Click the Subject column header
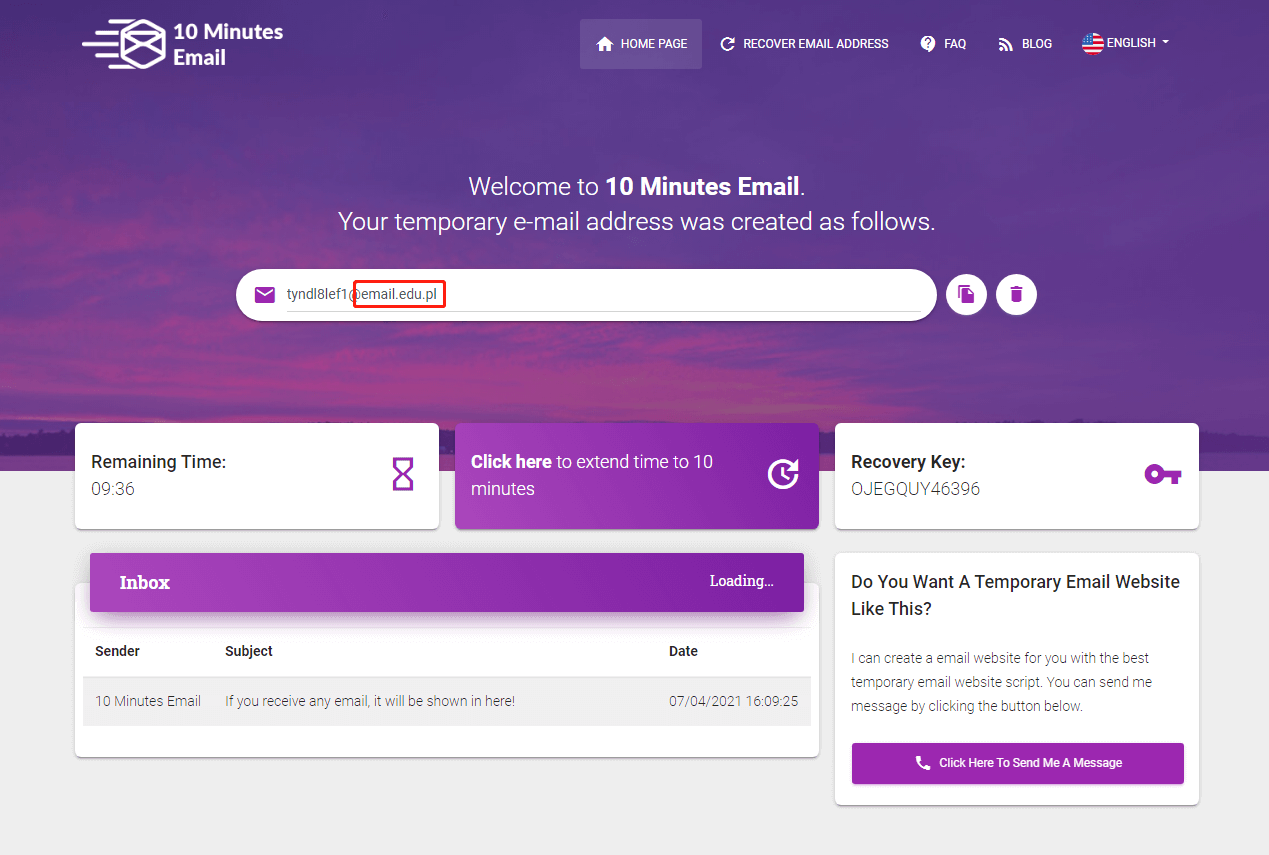This screenshot has height=855, width=1269. pos(249,651)
